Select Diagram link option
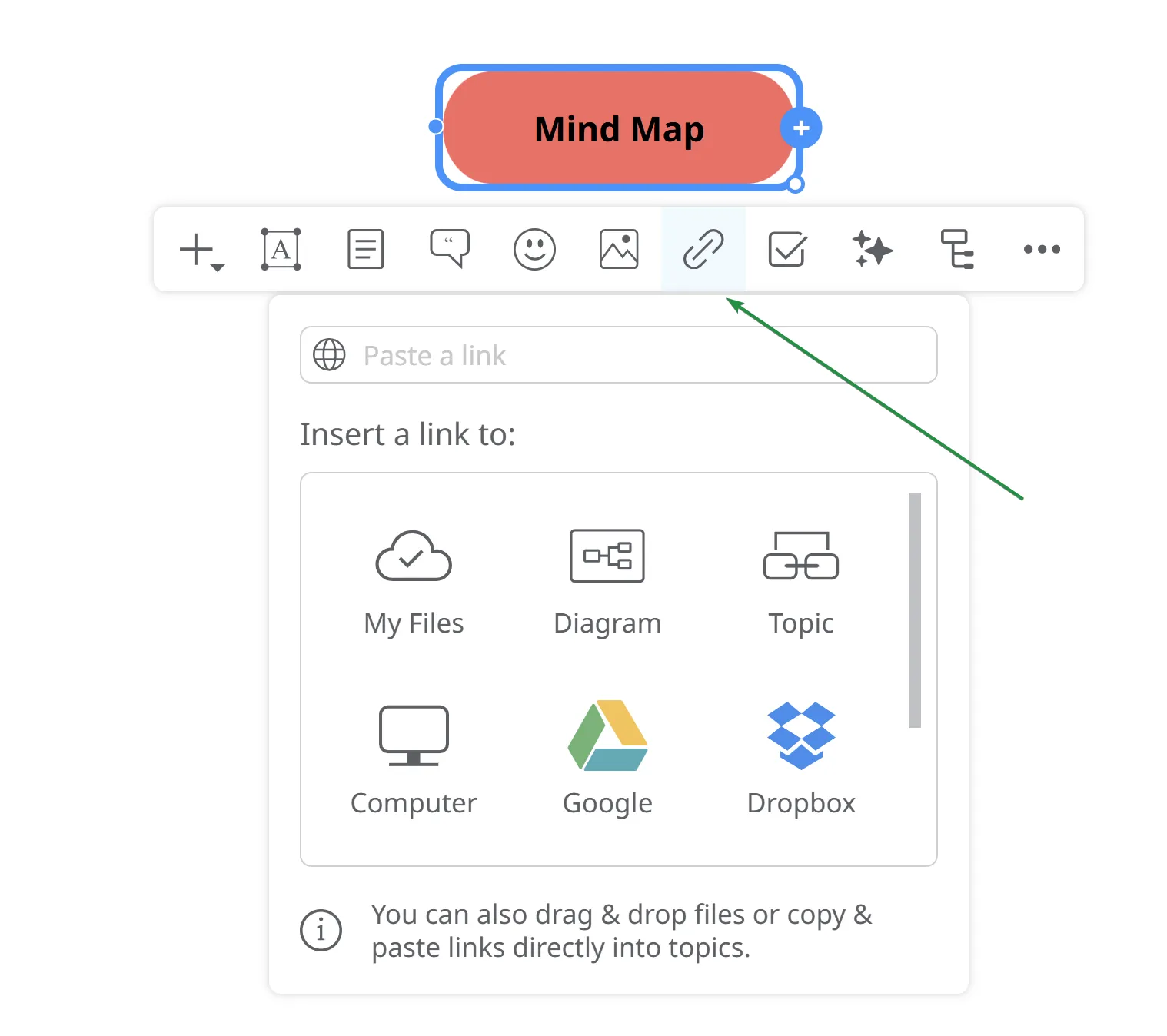1167x1036 pixels. pos(607,582)
